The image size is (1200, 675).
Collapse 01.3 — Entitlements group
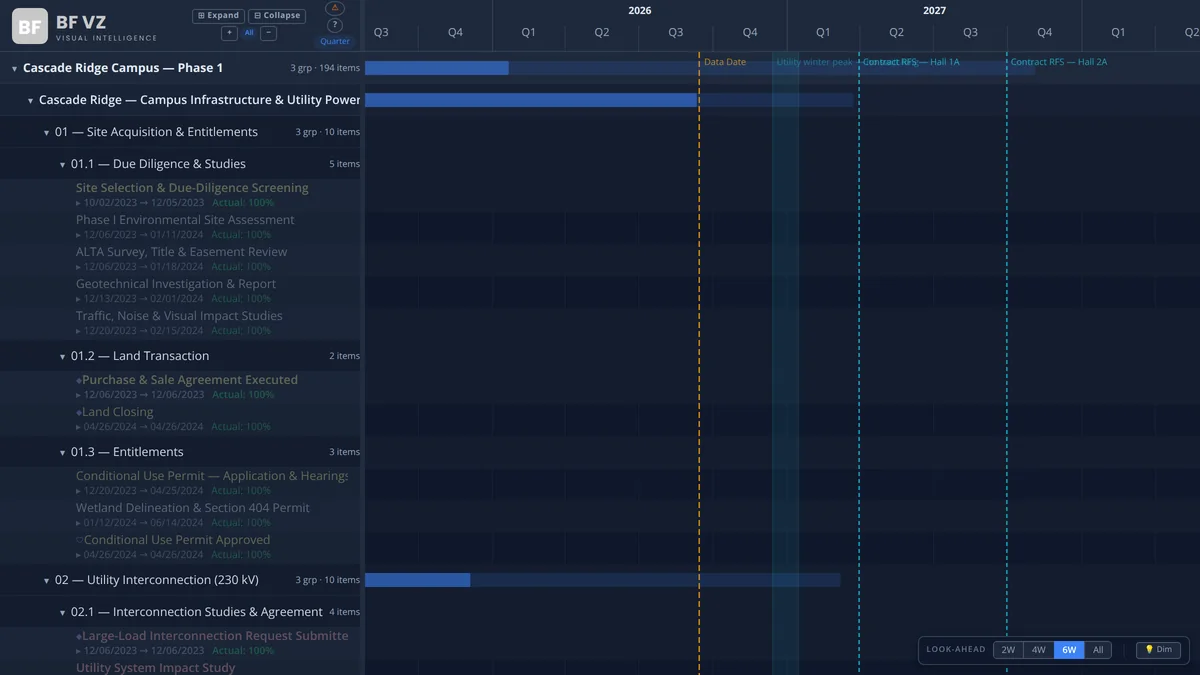coord(62,453)
